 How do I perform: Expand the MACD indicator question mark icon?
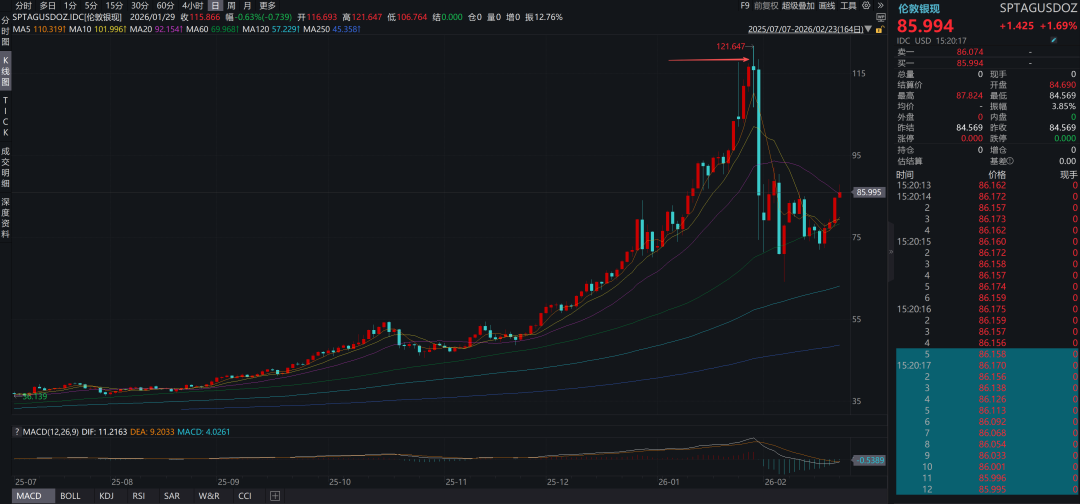pyautogui.click(x=18, y=430)
